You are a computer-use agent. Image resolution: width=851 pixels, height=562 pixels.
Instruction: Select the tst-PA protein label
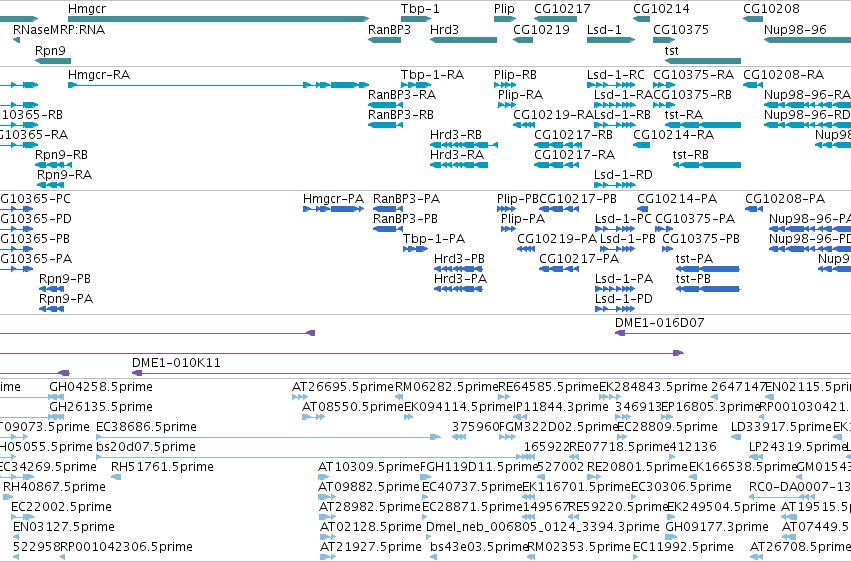coord(694,259)
